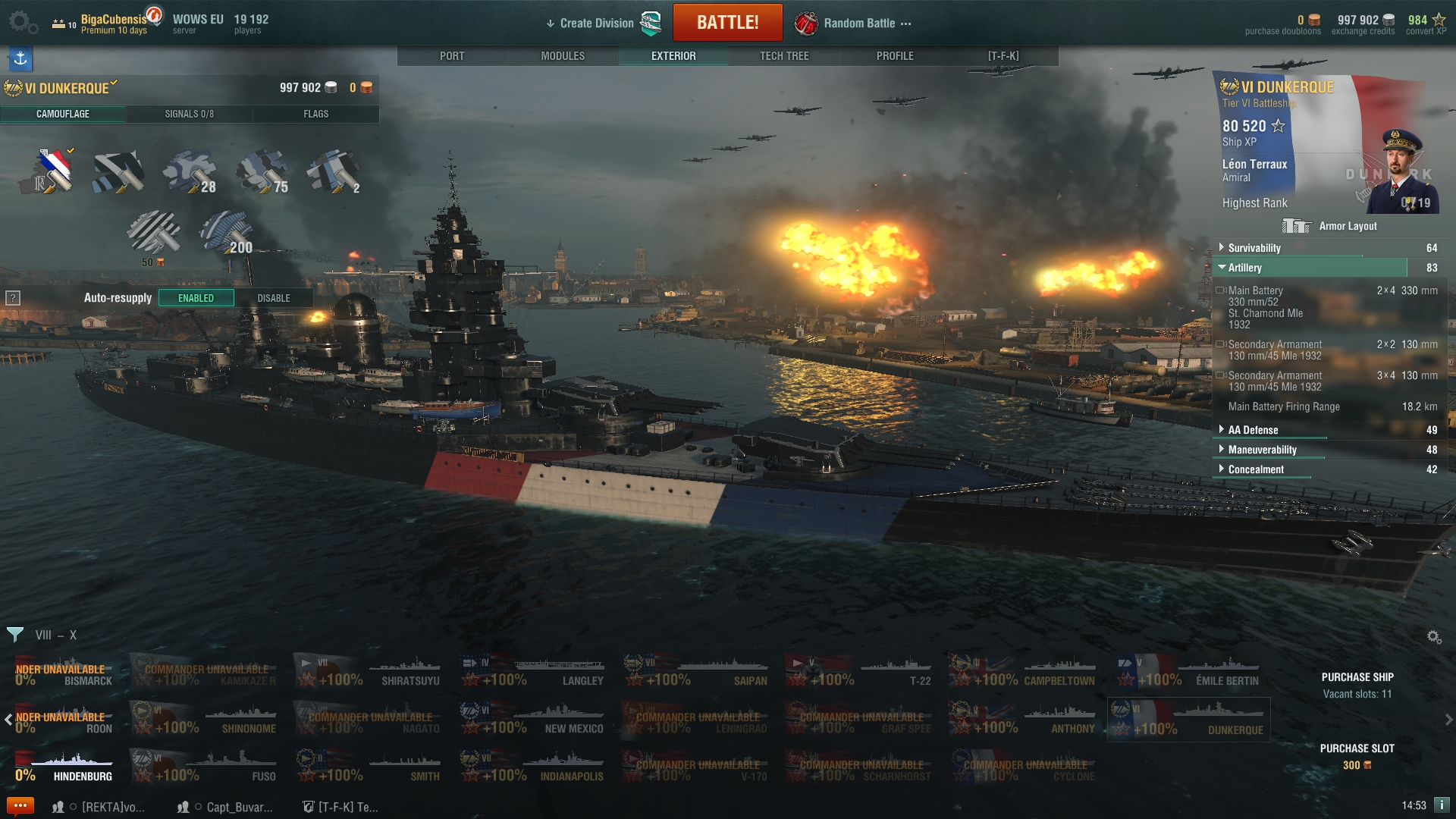Screen dimensions: 1456x819
Task: Select the camouflage with 75 in stock
Action: (262, 171)
